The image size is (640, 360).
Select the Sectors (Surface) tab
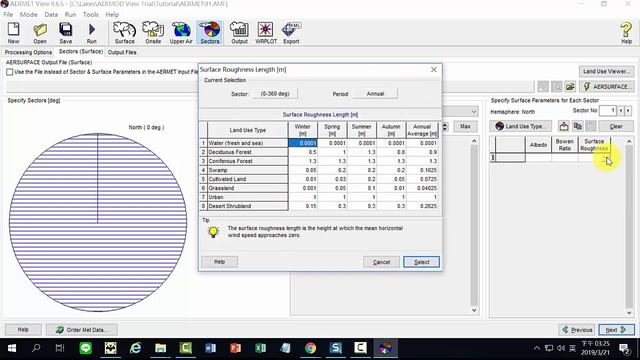(x=80, y=51)
